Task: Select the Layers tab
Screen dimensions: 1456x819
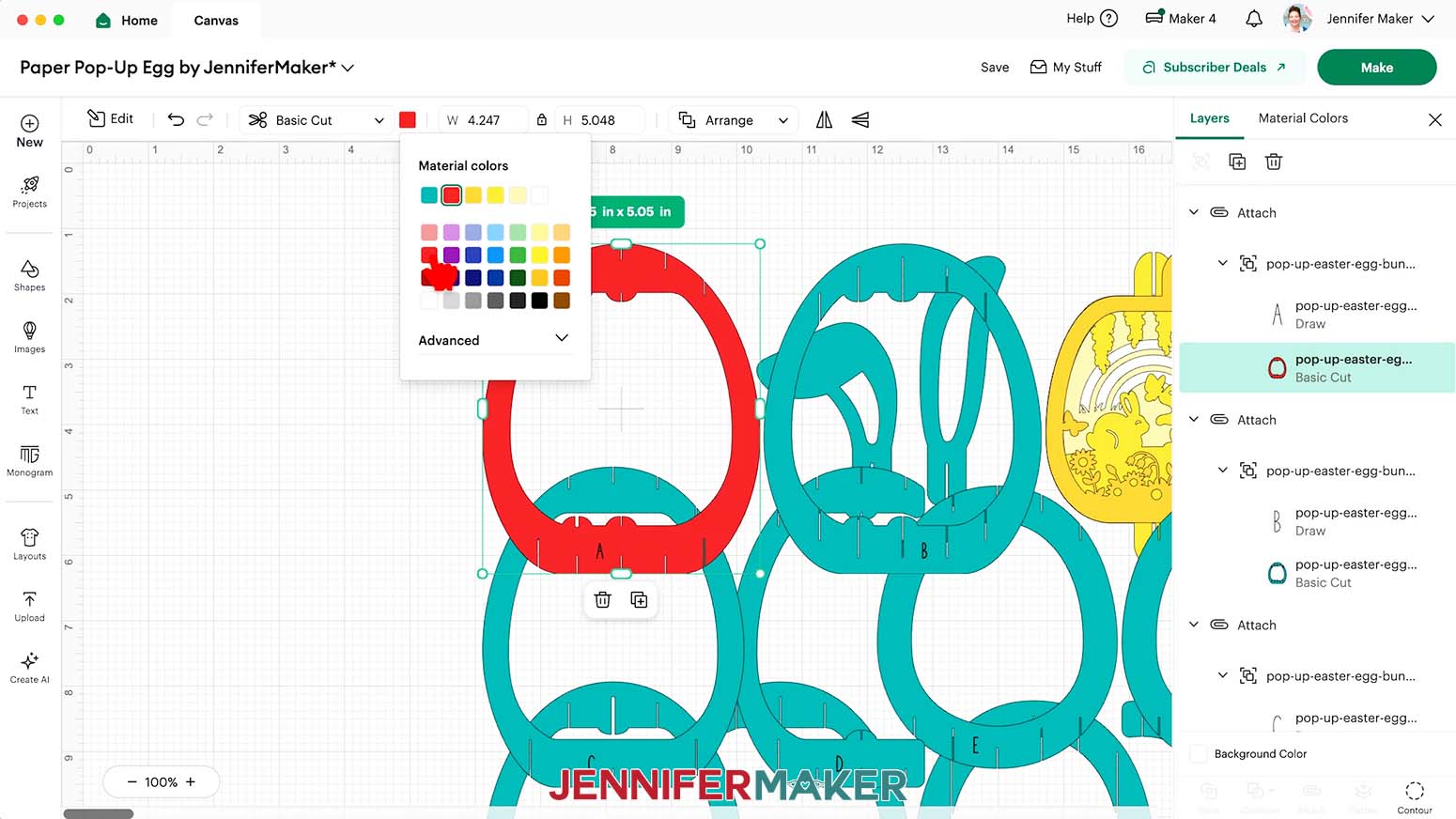Action: point(1209,118)
